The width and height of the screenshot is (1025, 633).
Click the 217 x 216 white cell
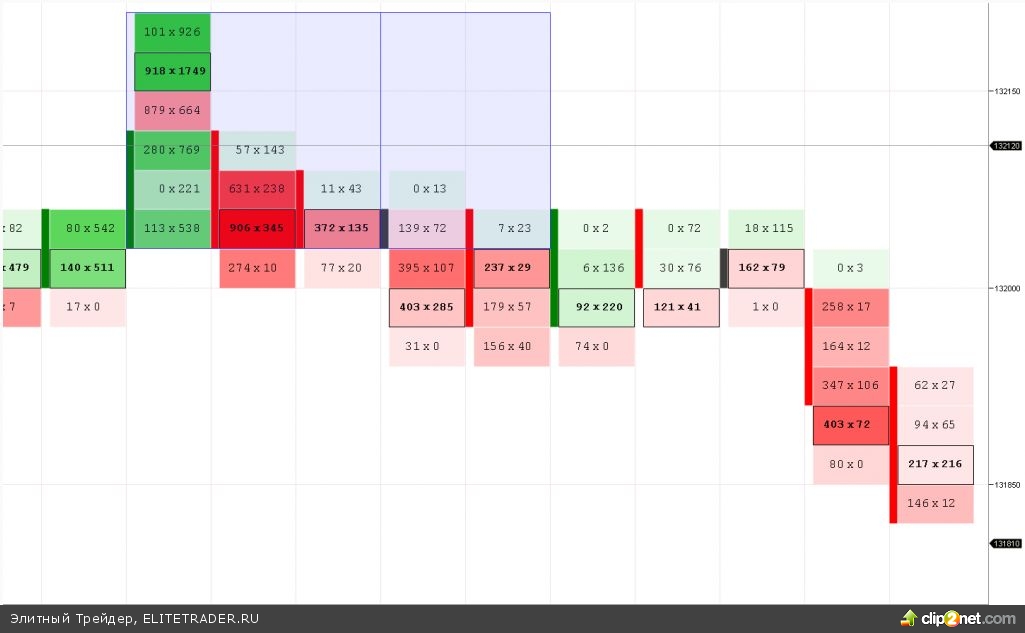point(935,464)
